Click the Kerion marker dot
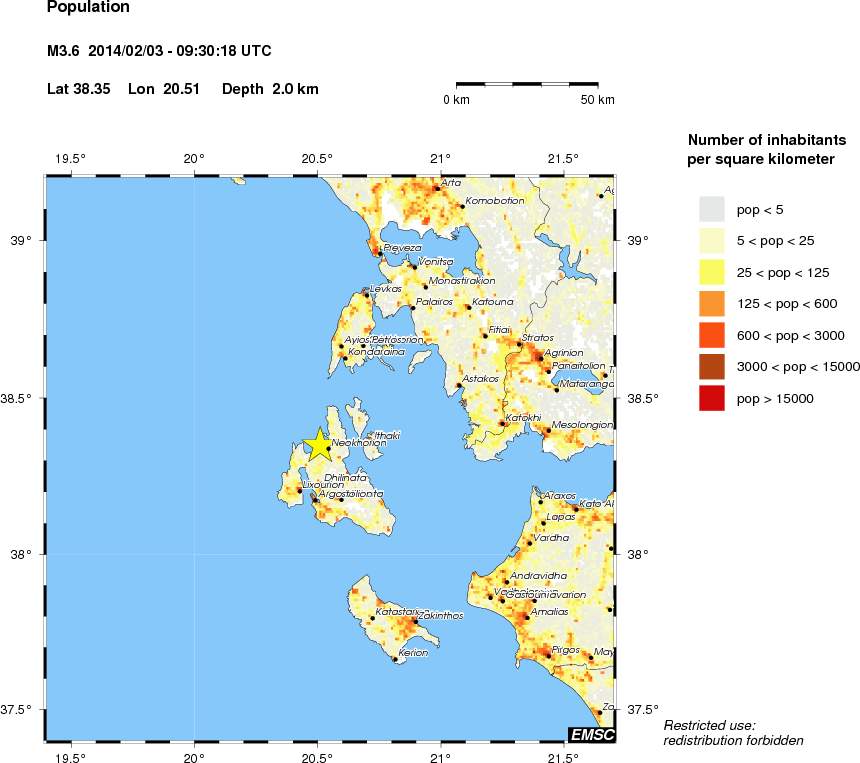The image size is (860, 763). pyautogui.click(x=396, y=659)
